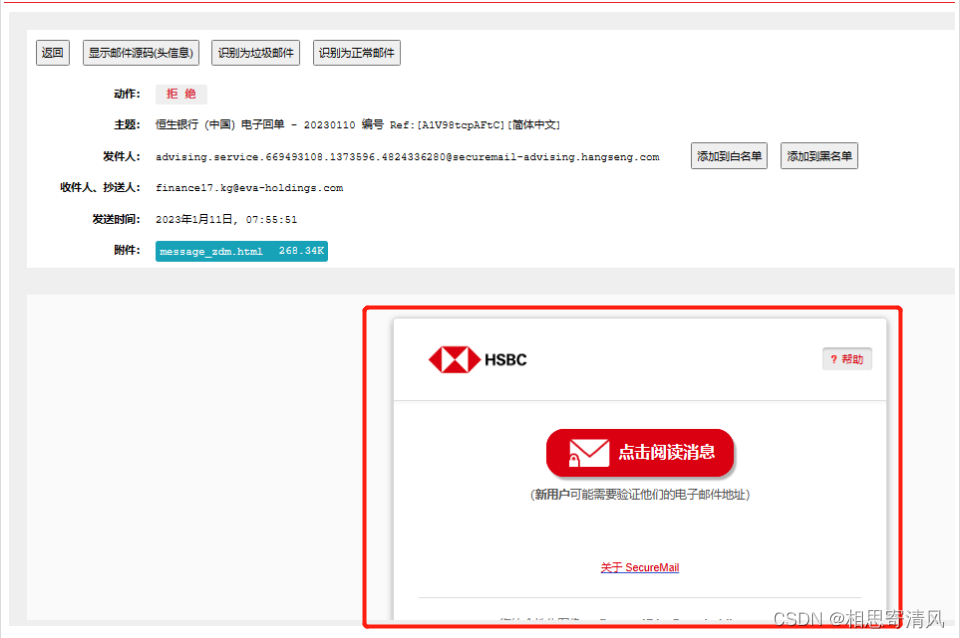Open the ? 帮助 help button
This screenshot has width=960, height=638.
pyautogui.click(x=847, y=359)
